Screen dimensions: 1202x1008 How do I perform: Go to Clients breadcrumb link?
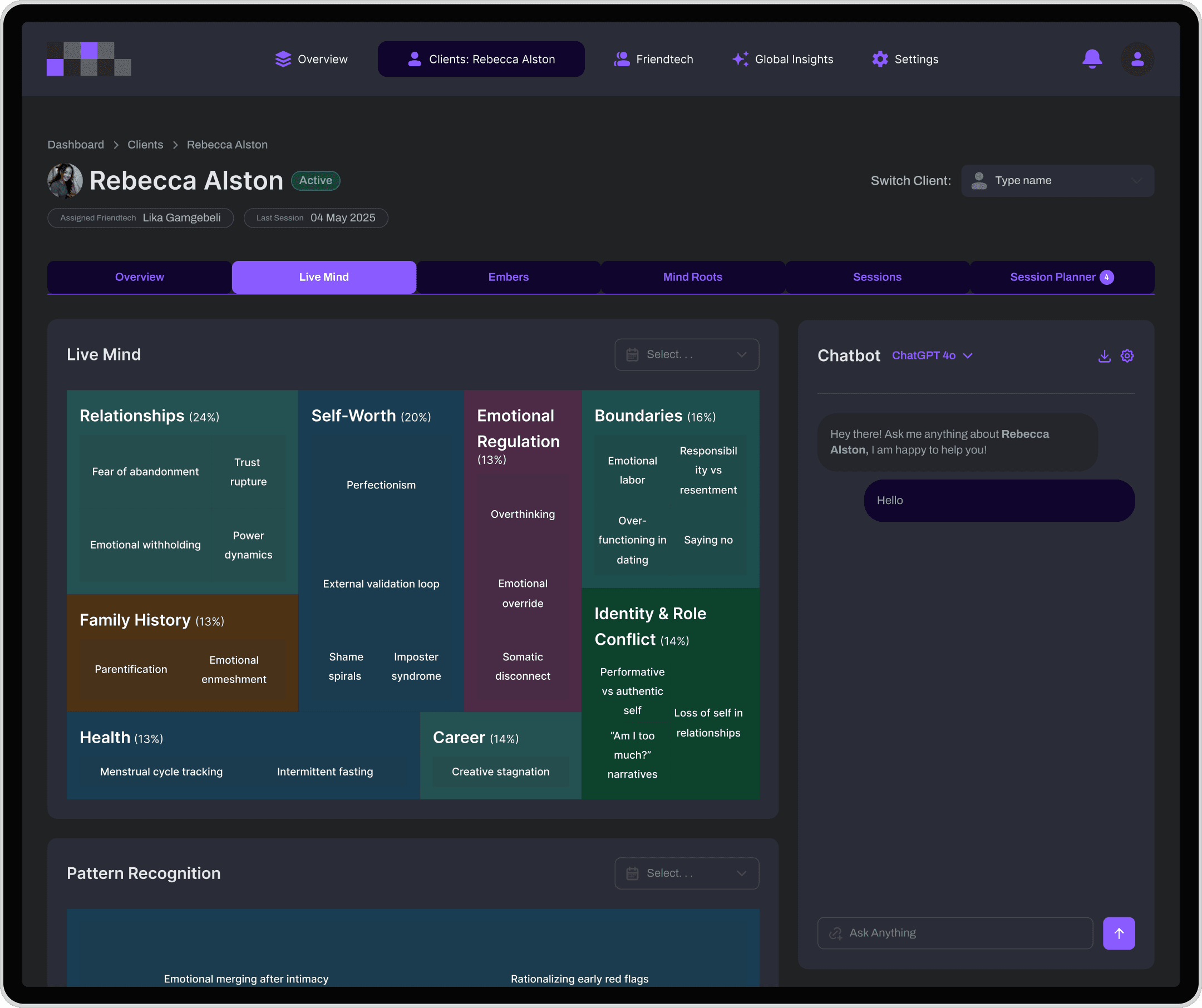[x=145, y=145]
